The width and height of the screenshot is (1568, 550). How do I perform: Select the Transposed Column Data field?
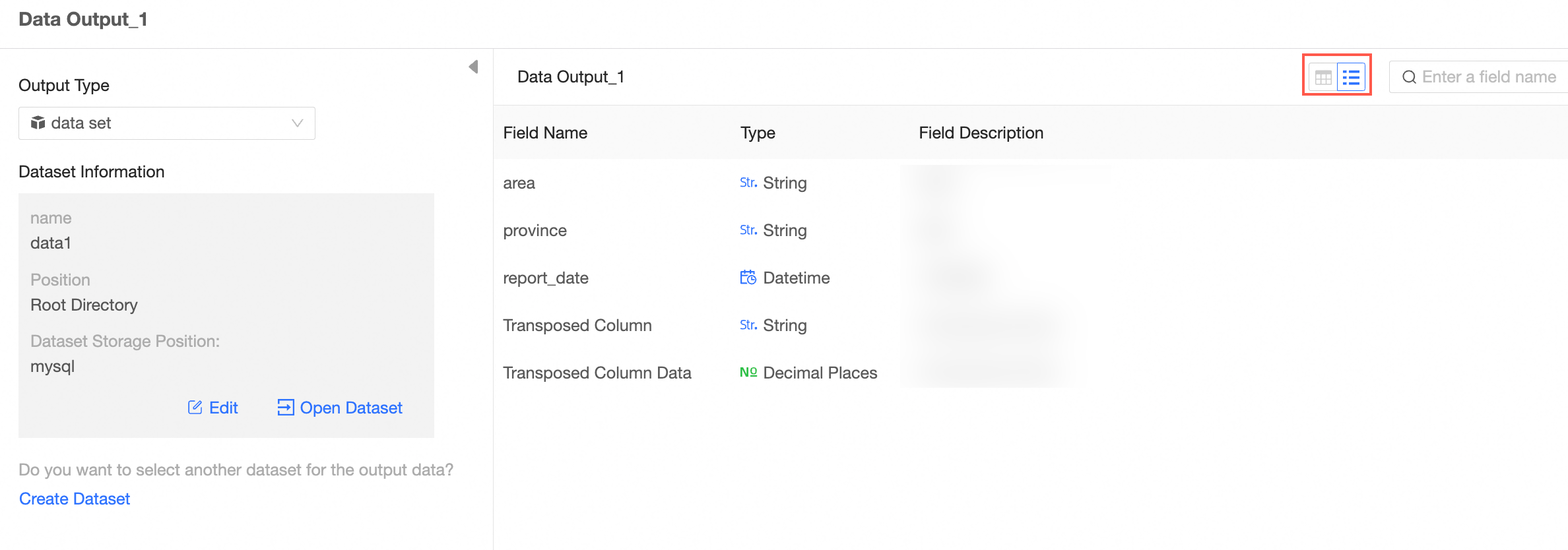point(597,373)
